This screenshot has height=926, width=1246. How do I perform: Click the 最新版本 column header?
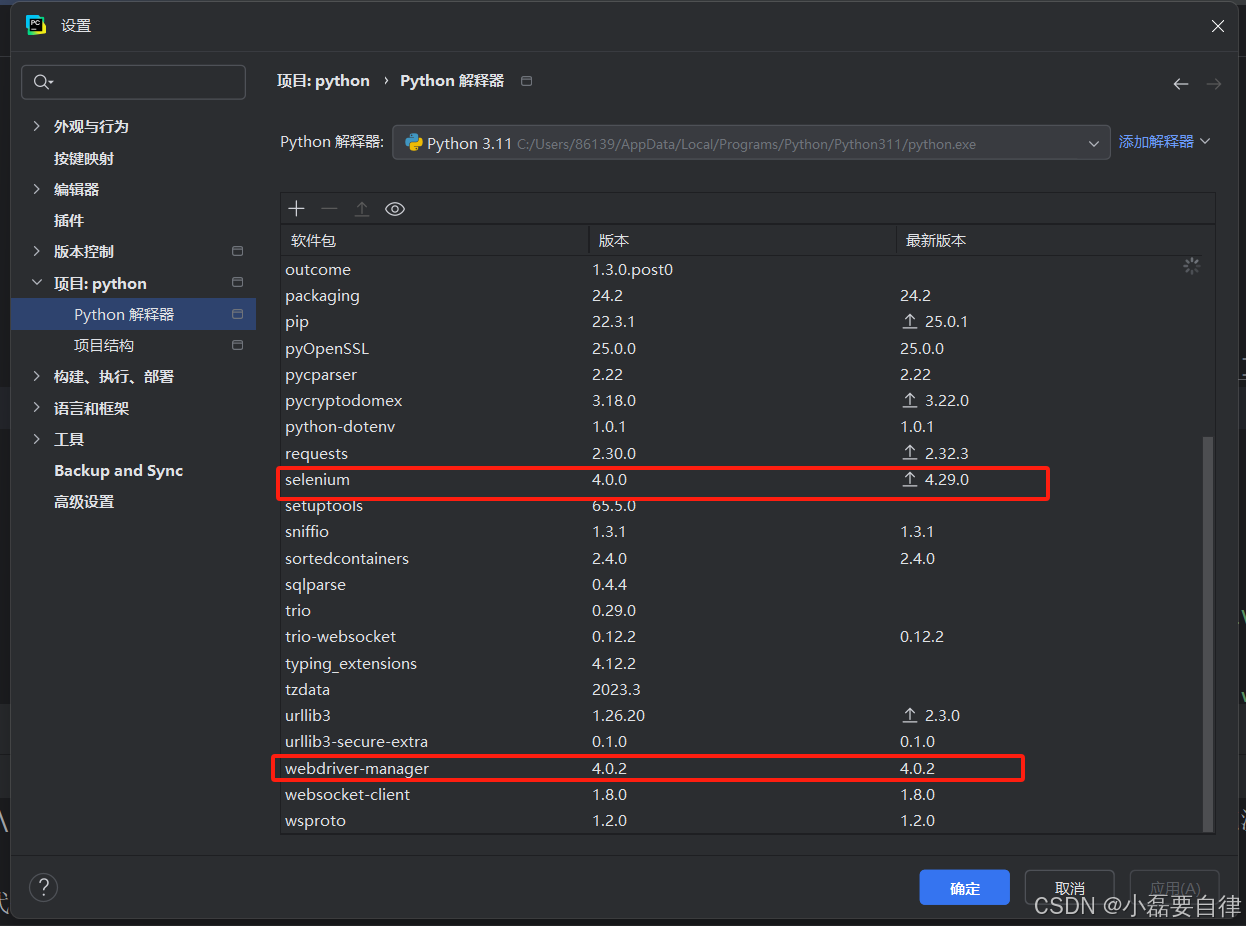(x=1055, y=240)
